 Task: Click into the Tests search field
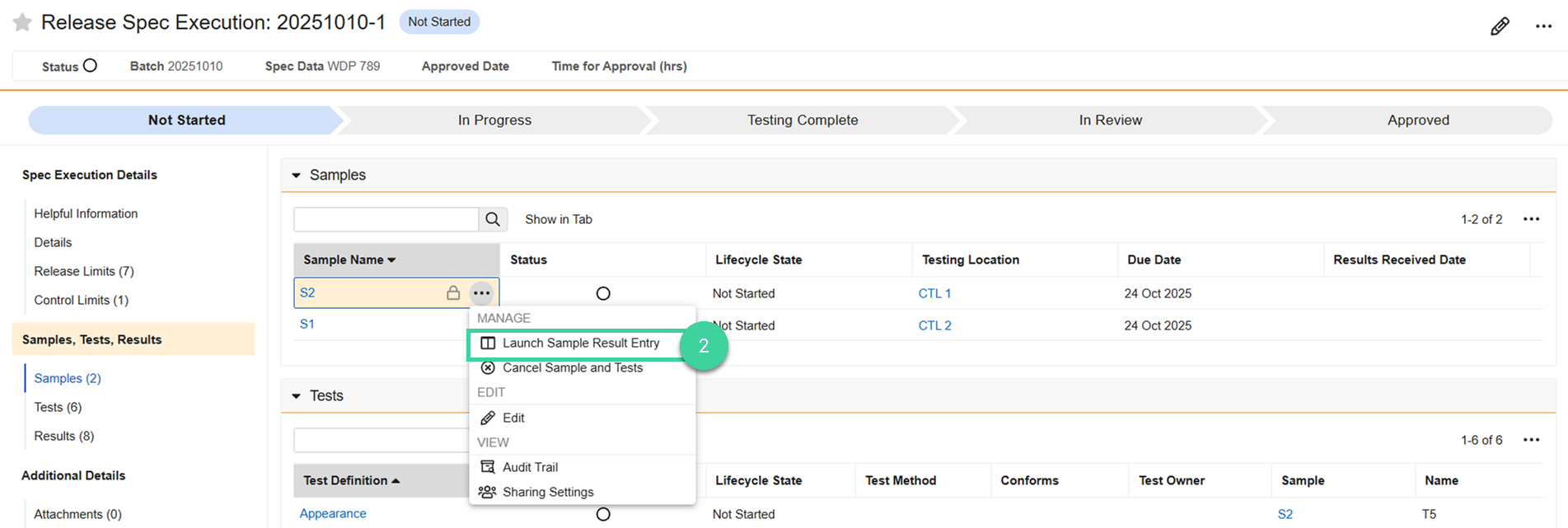381,440
